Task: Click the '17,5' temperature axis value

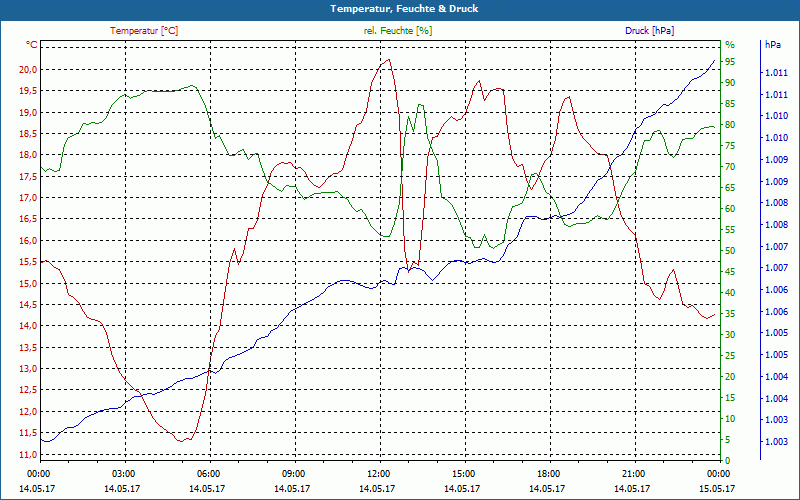Action: coord(29,177)
